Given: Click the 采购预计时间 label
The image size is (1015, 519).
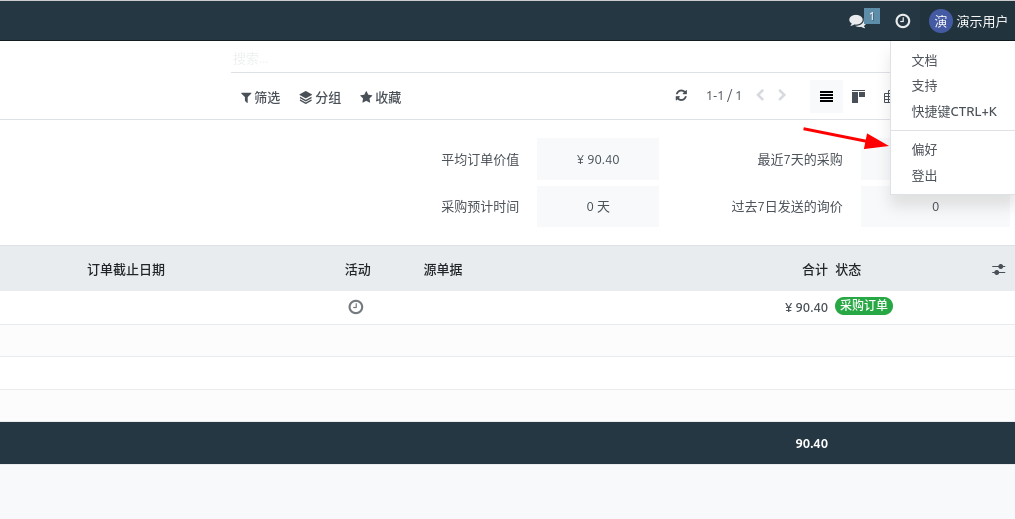Looking at the screenshot, I should (x=480, y=207).
